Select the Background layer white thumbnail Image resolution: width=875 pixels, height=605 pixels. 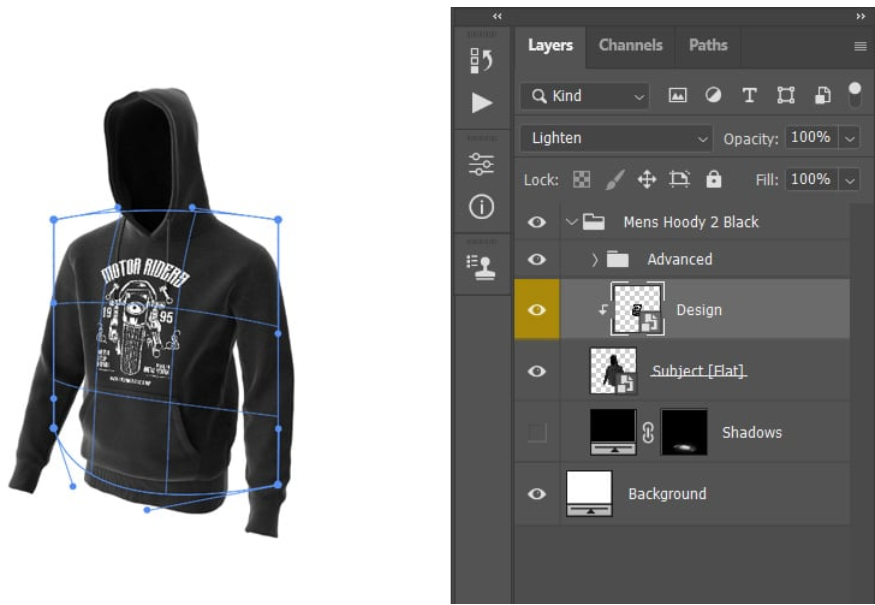click(589, 493)
